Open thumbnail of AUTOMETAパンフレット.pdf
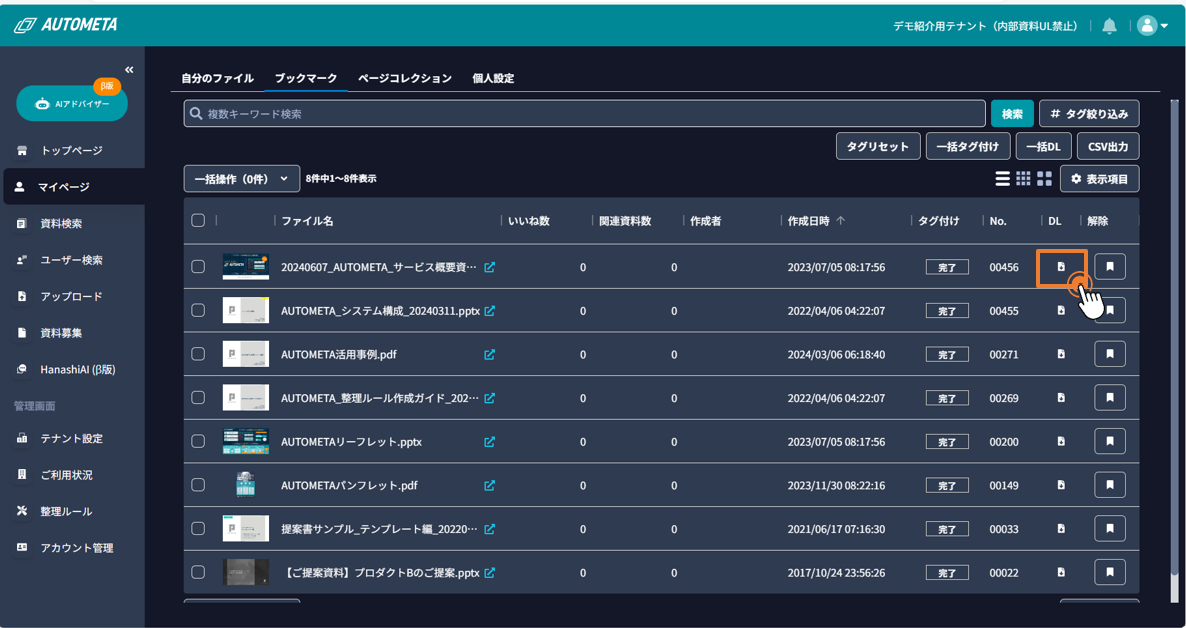The height and width of the screenshot is (628, 1186). click(246, 485)
